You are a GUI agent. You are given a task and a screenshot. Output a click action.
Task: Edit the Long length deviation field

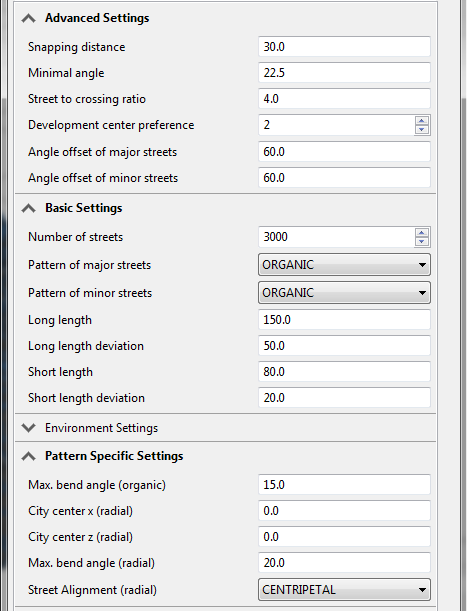(x=344, y=346)
